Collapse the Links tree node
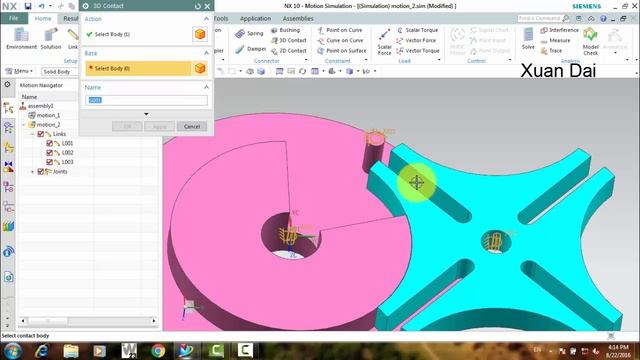640x360 pixels. 33,134
